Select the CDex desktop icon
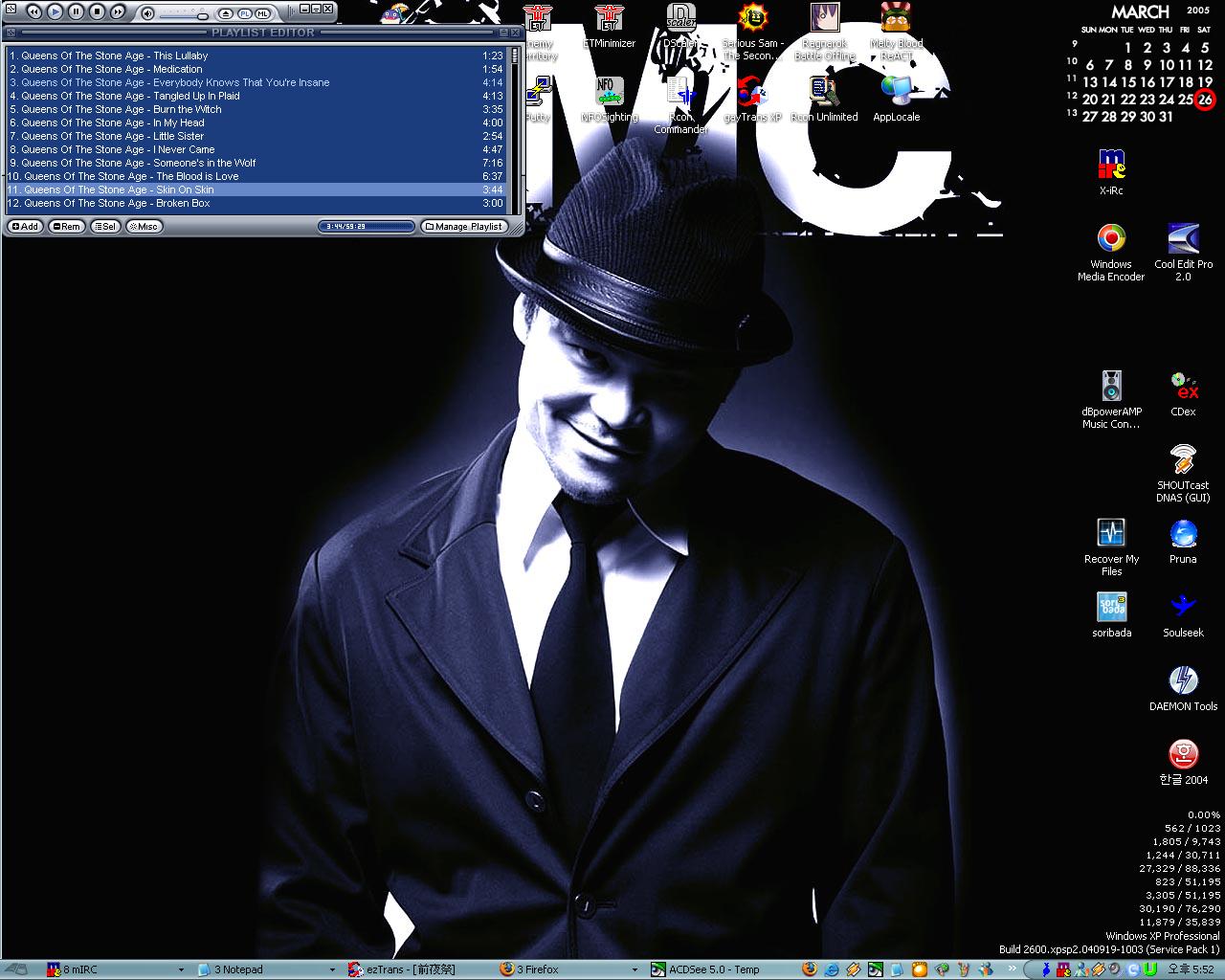Viewport: 1225px width, 980px height. pos(1183,387)
